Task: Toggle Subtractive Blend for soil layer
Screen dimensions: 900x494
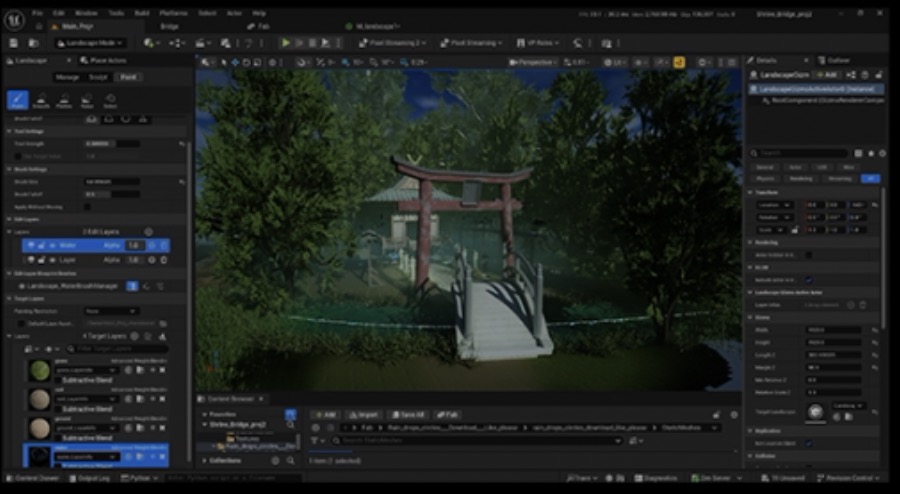Action: 57,409
